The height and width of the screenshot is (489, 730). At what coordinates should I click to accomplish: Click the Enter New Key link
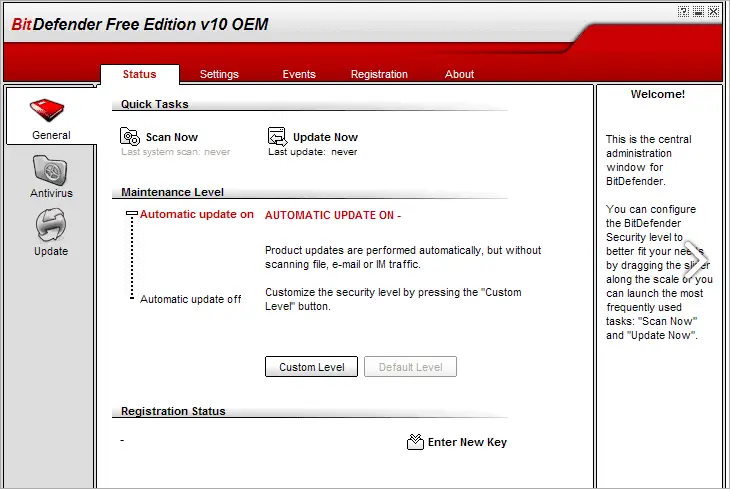[467, 442]
